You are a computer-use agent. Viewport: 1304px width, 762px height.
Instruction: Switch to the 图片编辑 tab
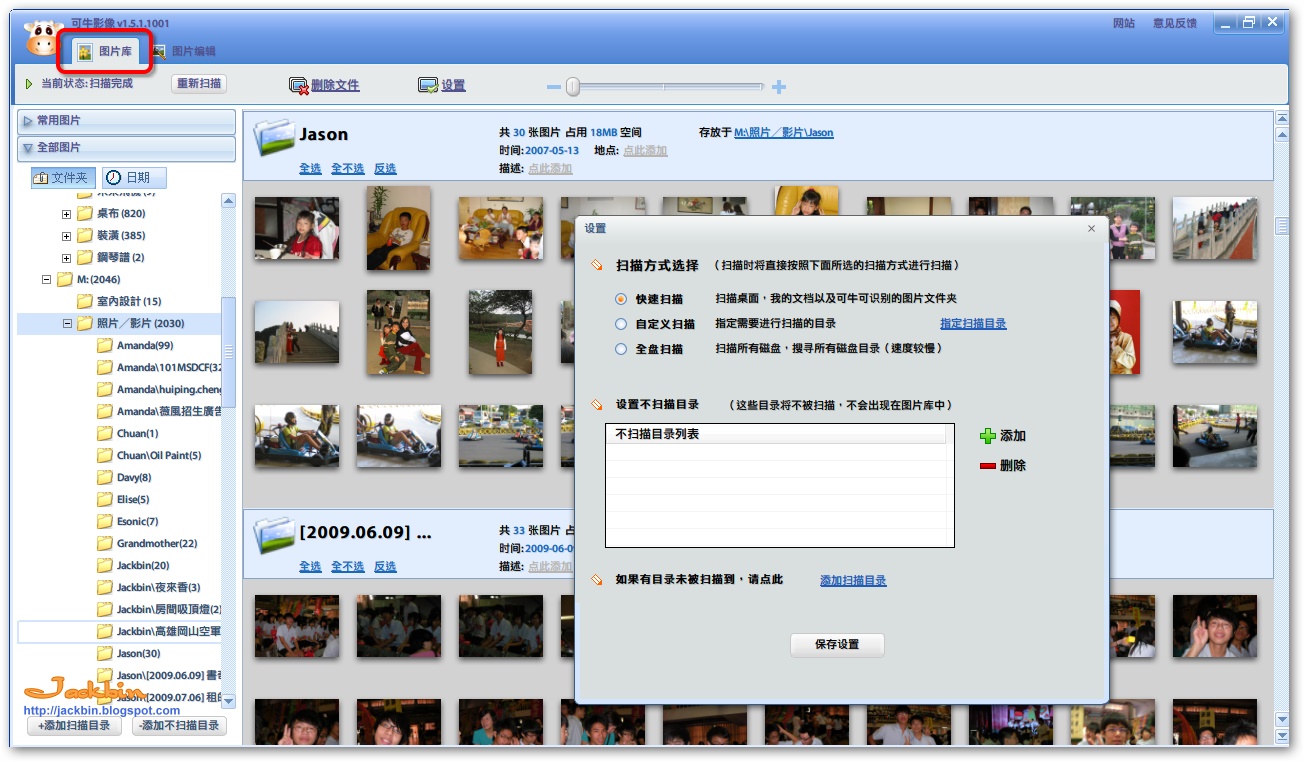(x=184, y=51)
